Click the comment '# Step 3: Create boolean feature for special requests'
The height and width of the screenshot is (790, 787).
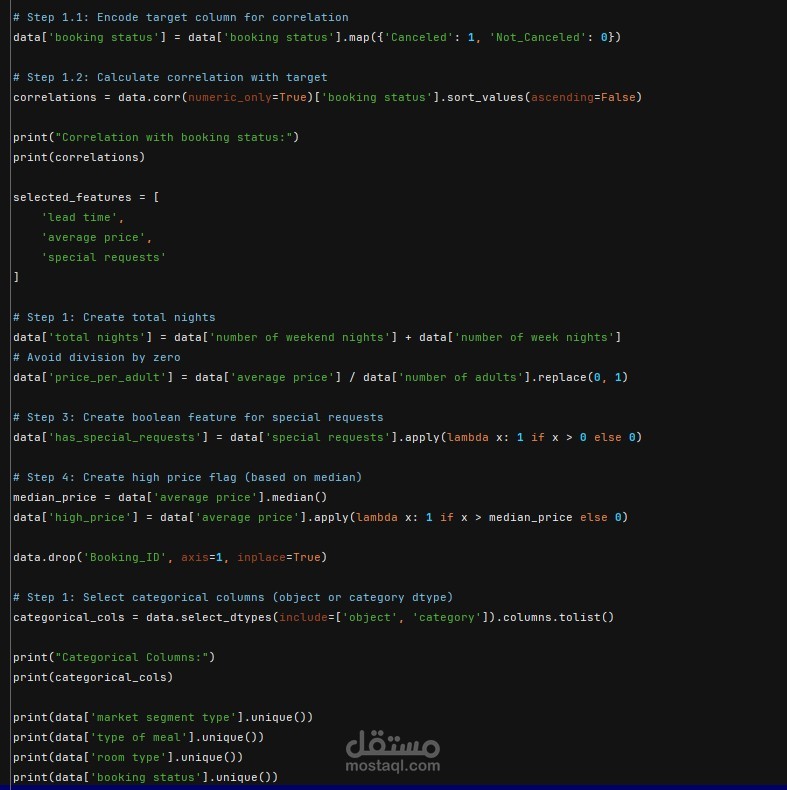click(x=198, y=418)
